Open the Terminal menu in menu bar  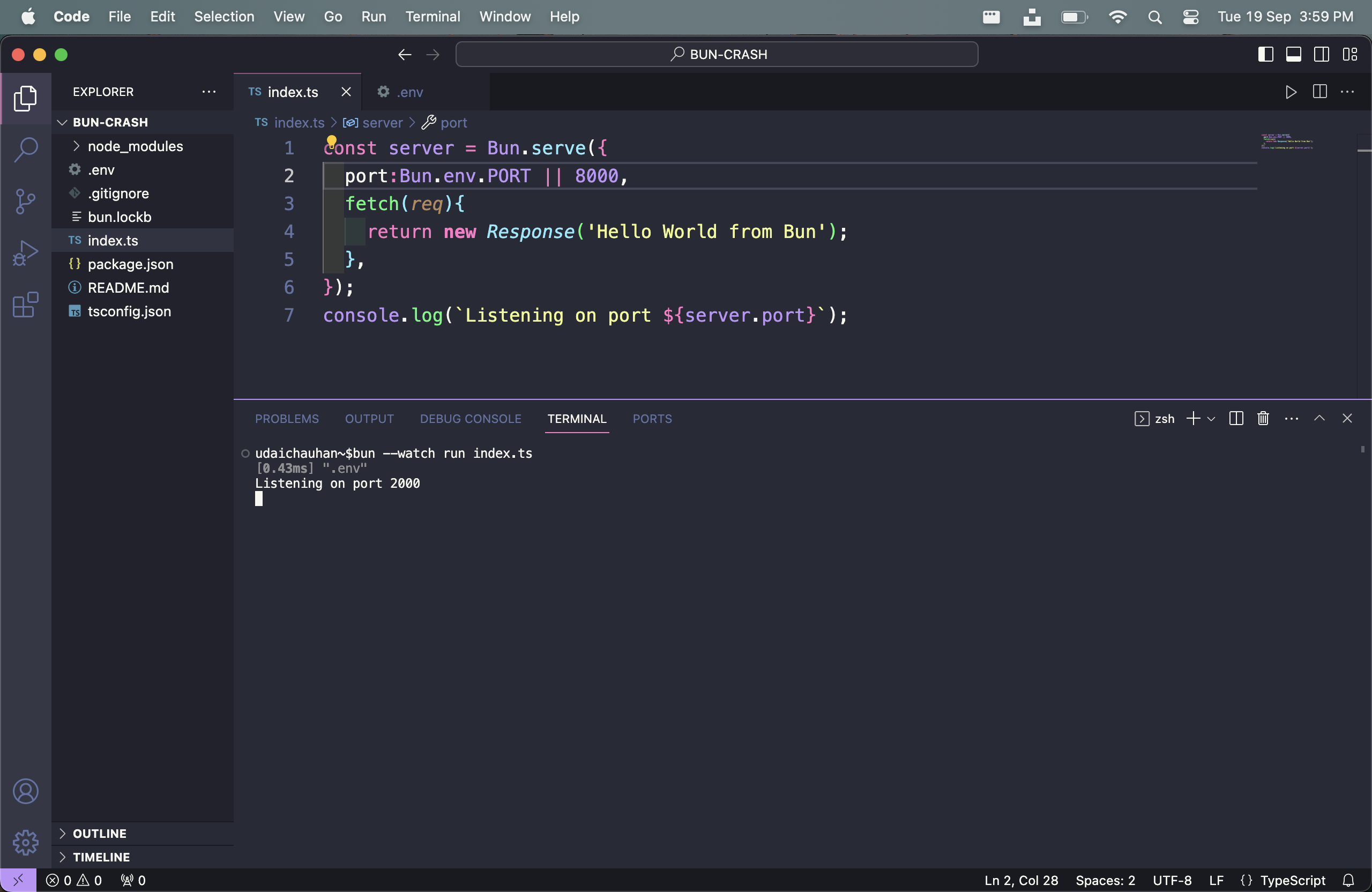pyautogui.click(x=433, y=17)
